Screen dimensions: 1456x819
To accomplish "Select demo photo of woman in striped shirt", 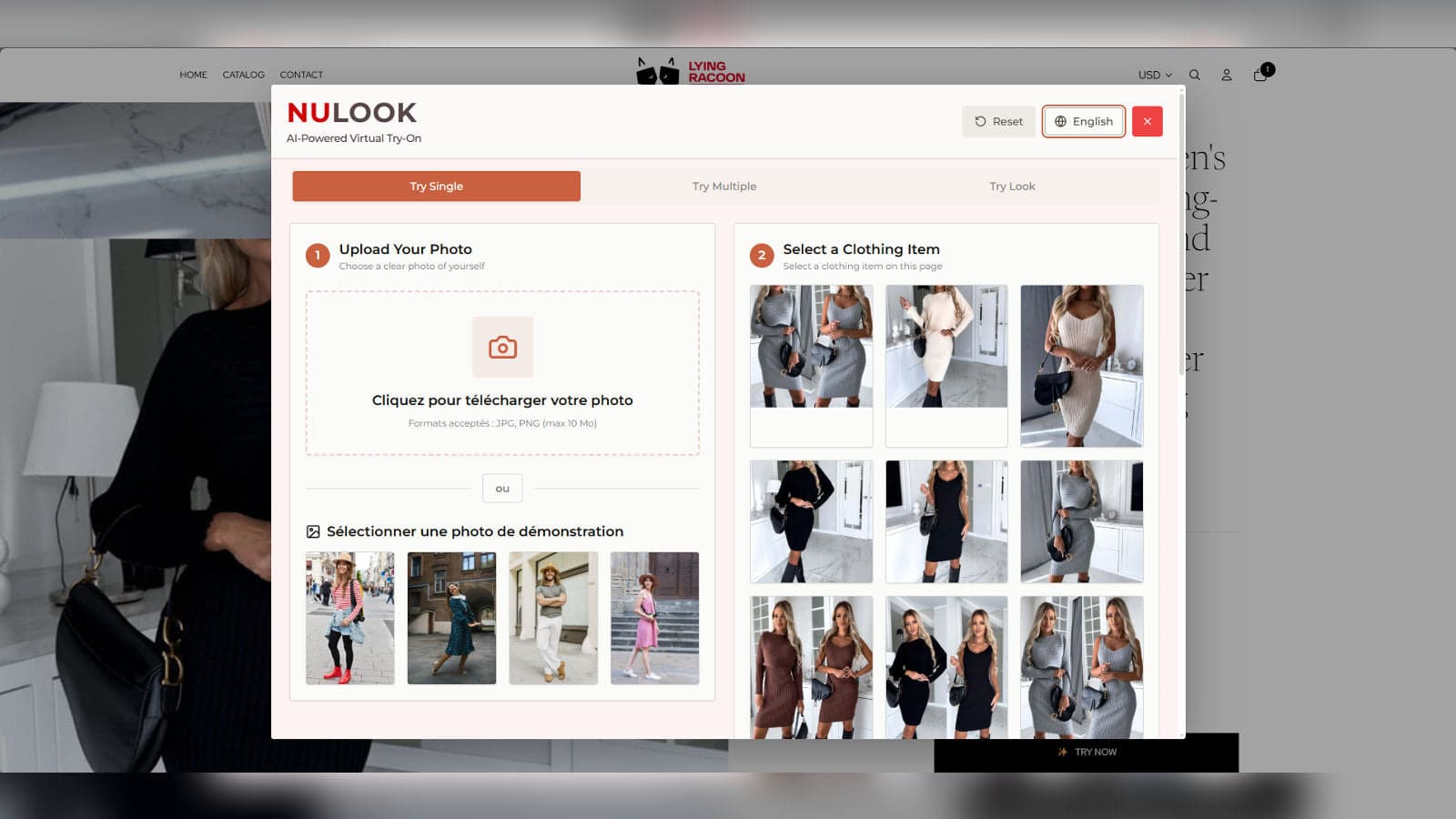I will (x=350, y=618).
